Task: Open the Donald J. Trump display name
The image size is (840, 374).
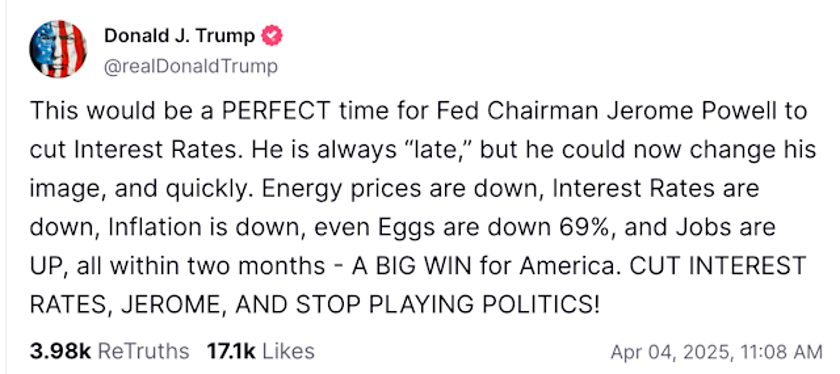Action: [x=179, y=36]
